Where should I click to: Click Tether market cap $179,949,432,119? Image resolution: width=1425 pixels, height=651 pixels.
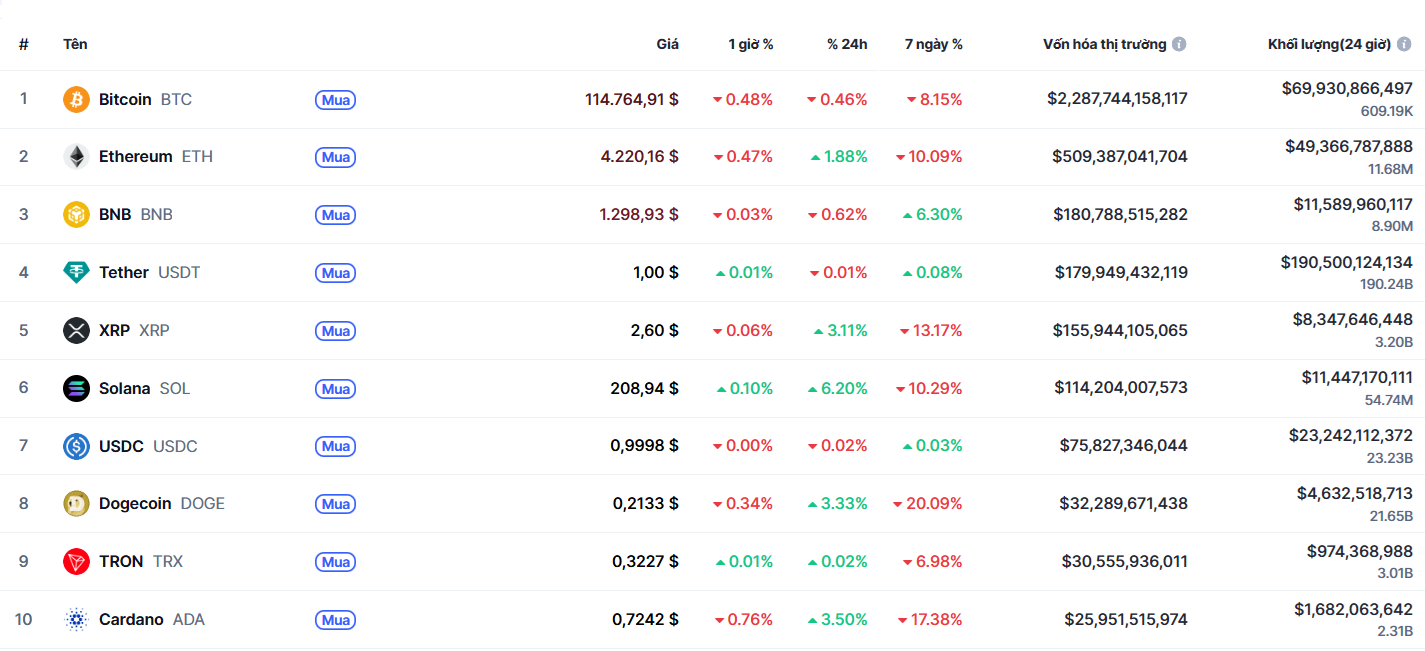click(x=1122, y=272)
